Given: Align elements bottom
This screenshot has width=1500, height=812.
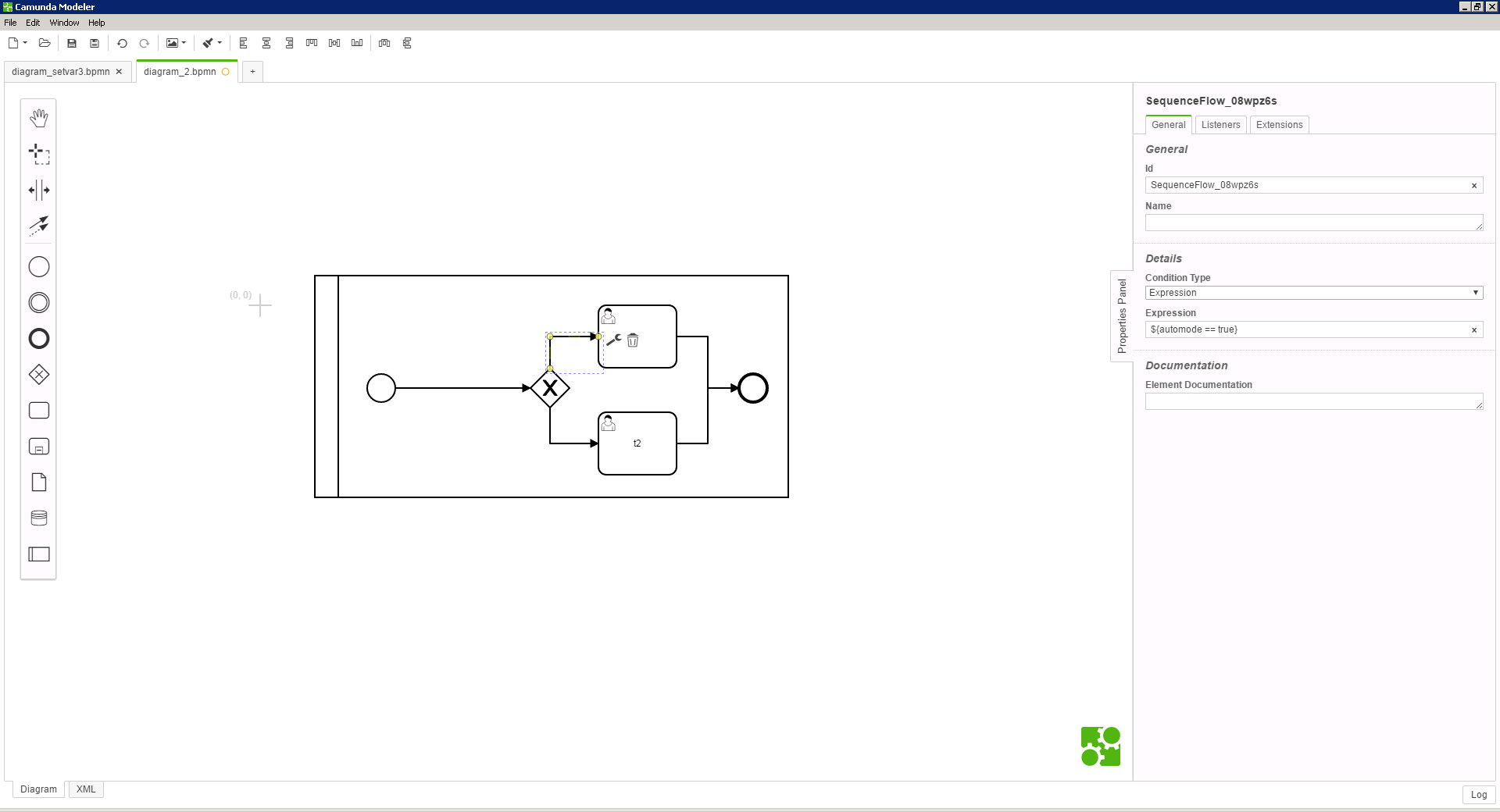Looking at the screenshot, I should (x=357, y=43).
